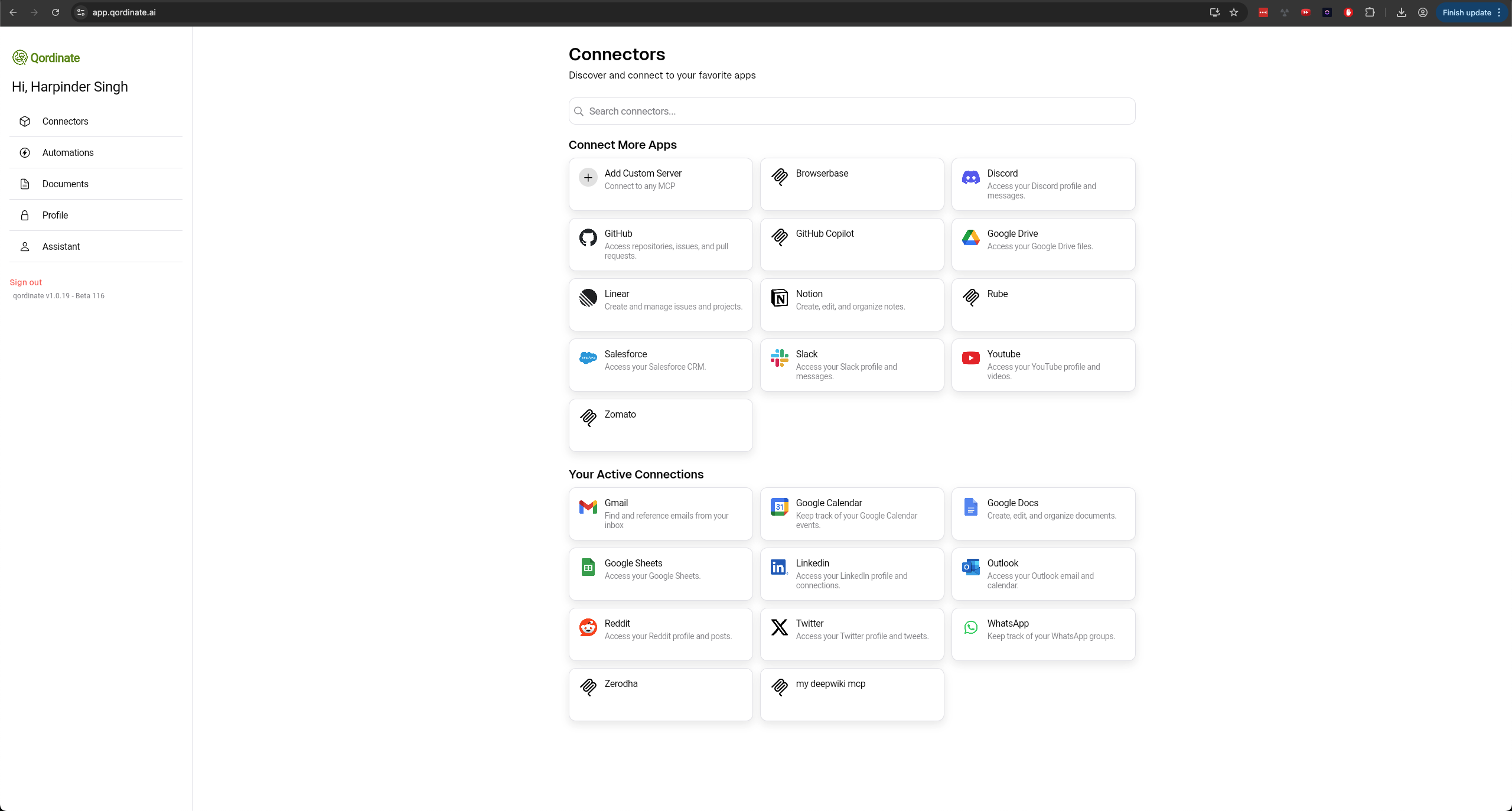Click the GitHub Copilot card title
Image resolution: width=1512 pixels, height=811 pixels.
[825, 233]
